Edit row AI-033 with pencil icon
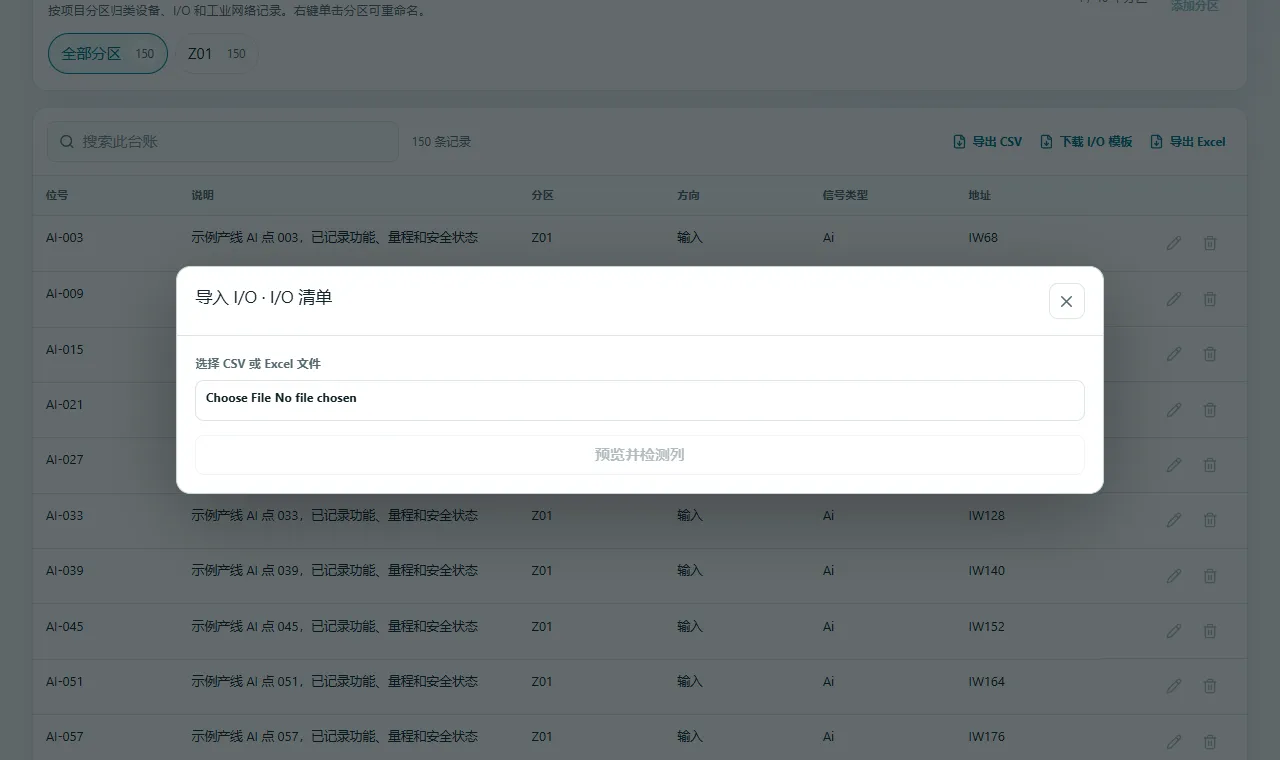Viewport: 1280px width, 760px height. click(1174, 520)
